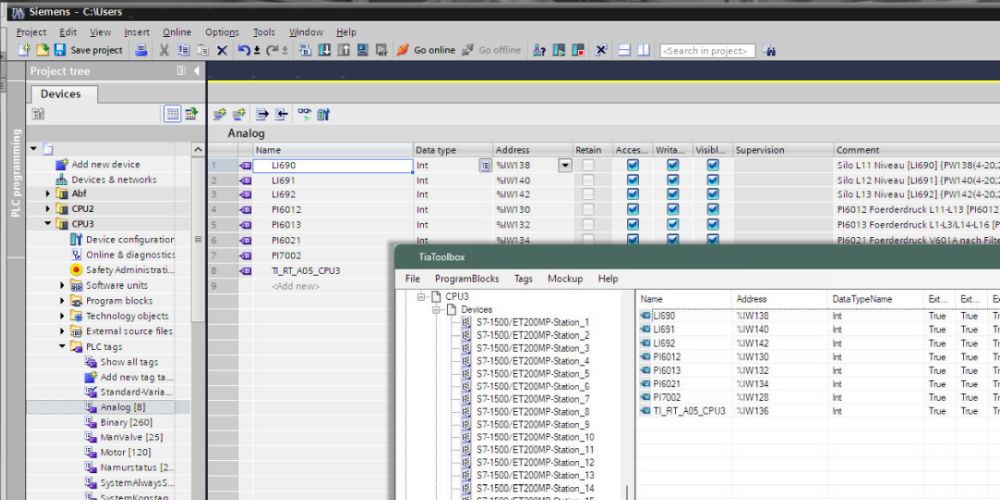Toggle the project tree overview view icon
The image size is (1000, 500).
click(172, 114)
